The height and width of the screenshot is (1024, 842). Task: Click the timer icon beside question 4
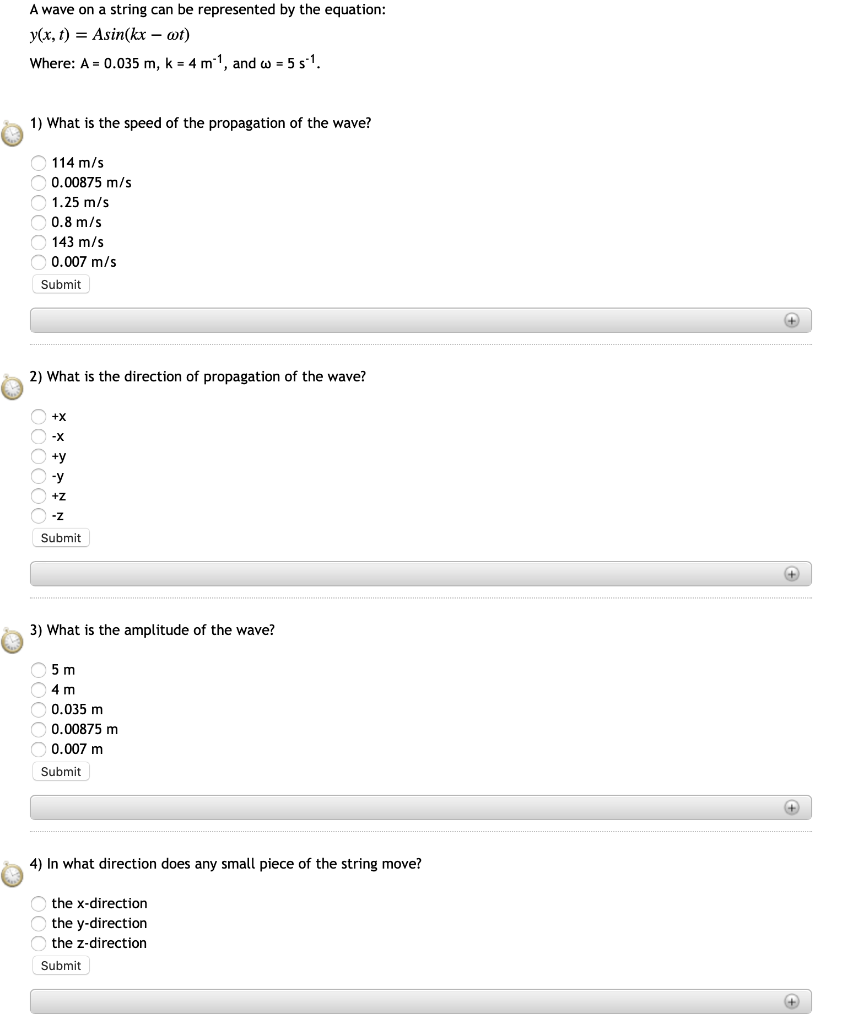coord(11,874)
